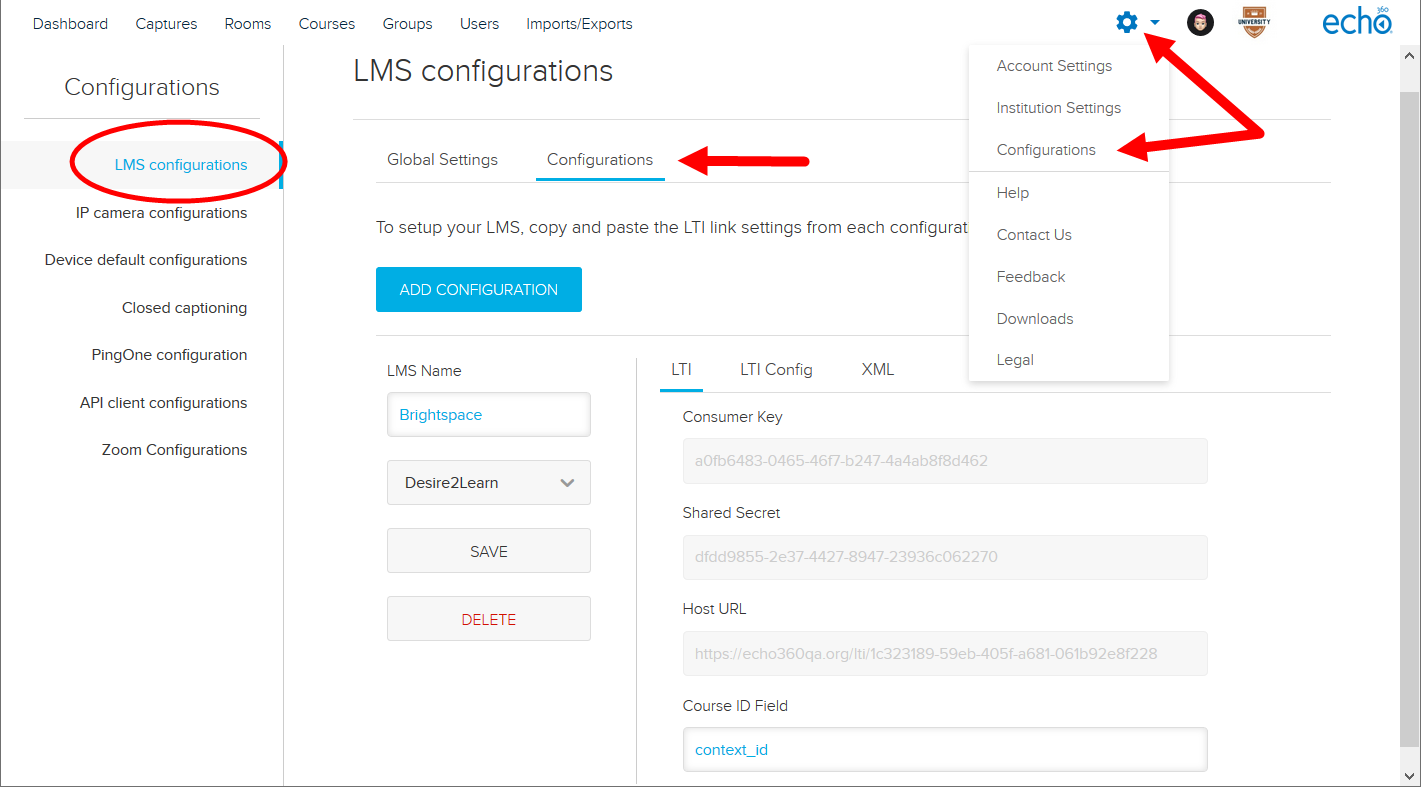The image size is (1421, 787).
Task: Click the Configurations sidebar heading
Action: (x=142, y=87)
